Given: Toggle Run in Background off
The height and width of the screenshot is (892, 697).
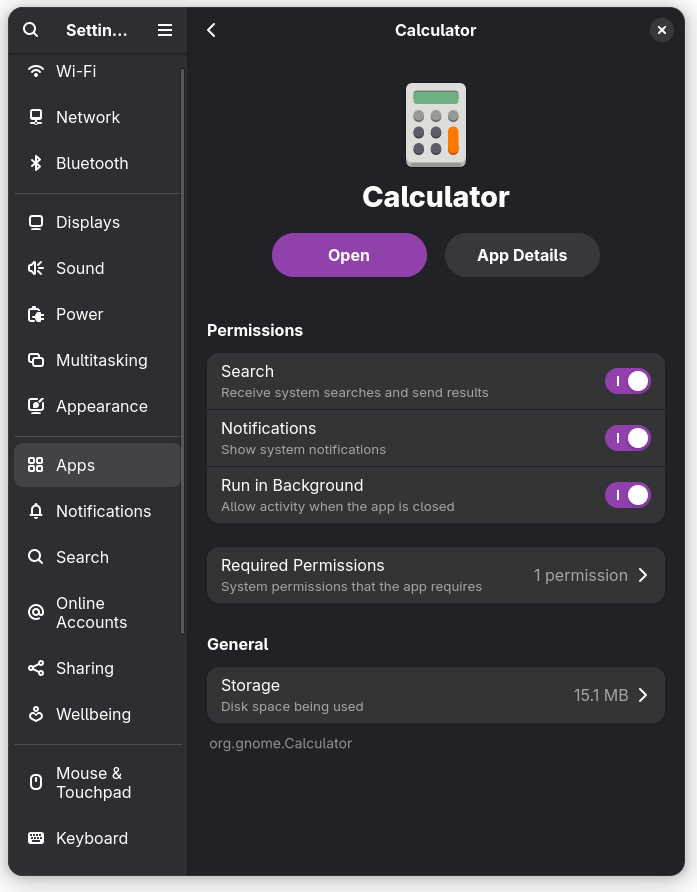Looking at the screenshot, I should 628,495.
